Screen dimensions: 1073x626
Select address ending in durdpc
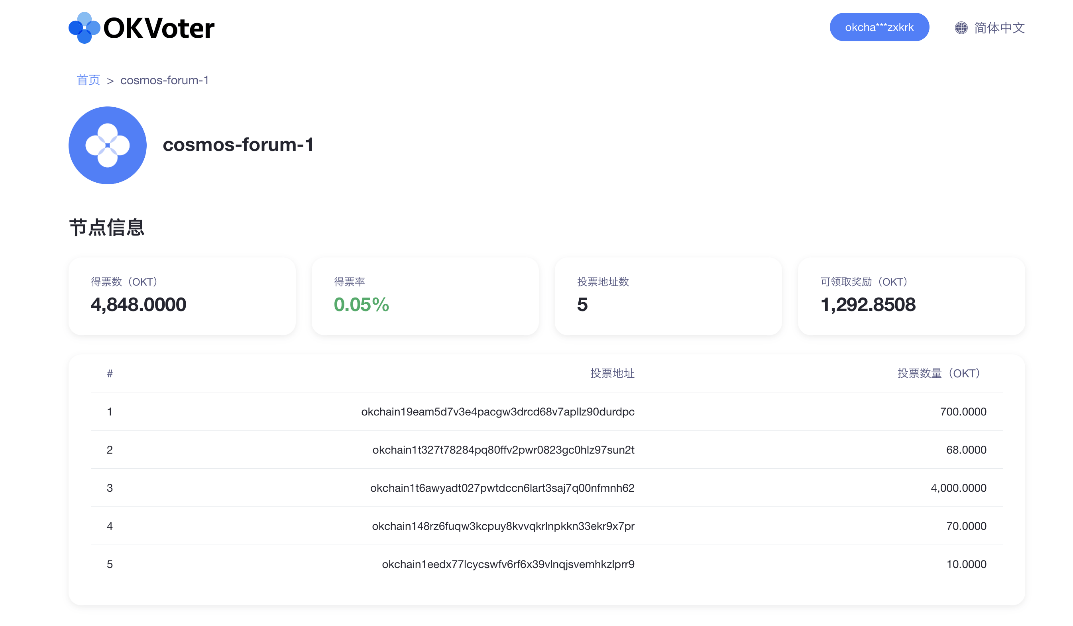[x=497, y=412]
